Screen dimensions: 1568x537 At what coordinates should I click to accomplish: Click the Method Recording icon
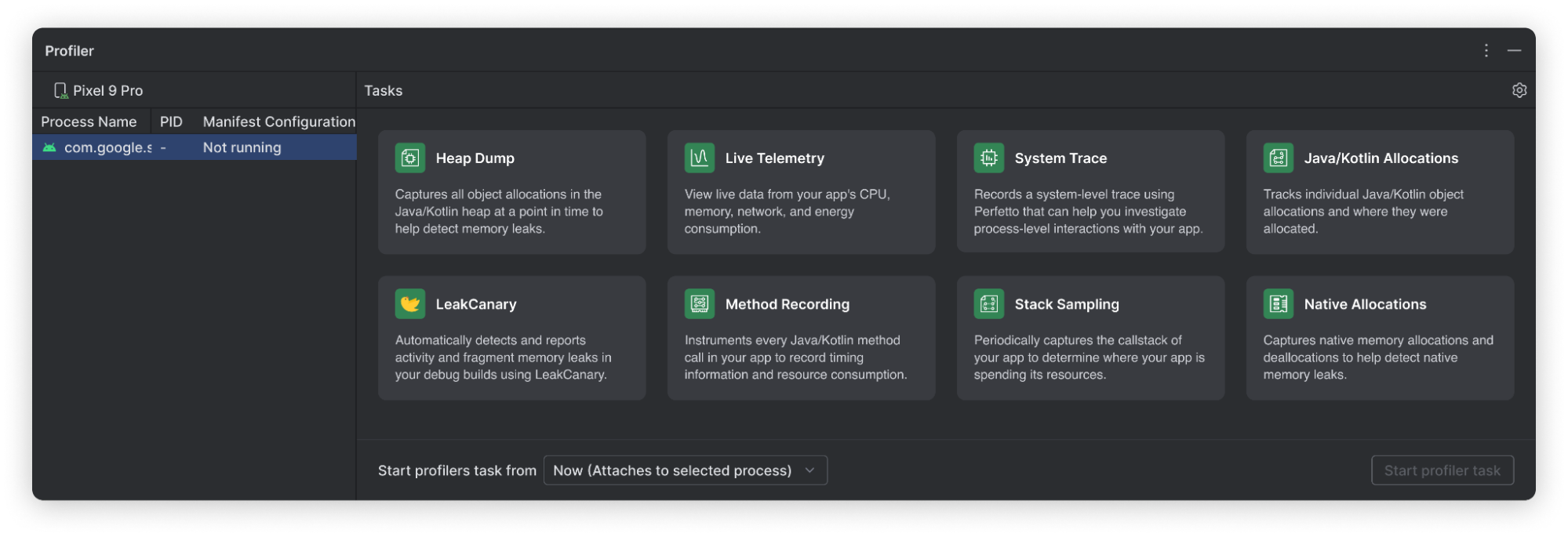click(x=700, y=303)
